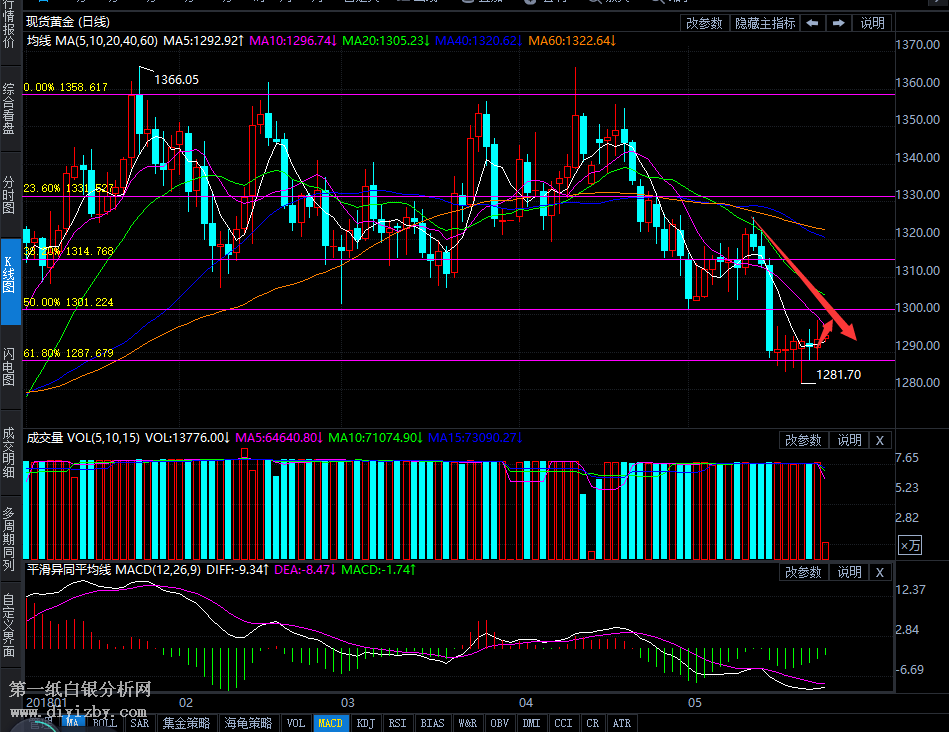Click 说明 button in the MACD panel
The image size is (949, 732).
click(849, 572)
